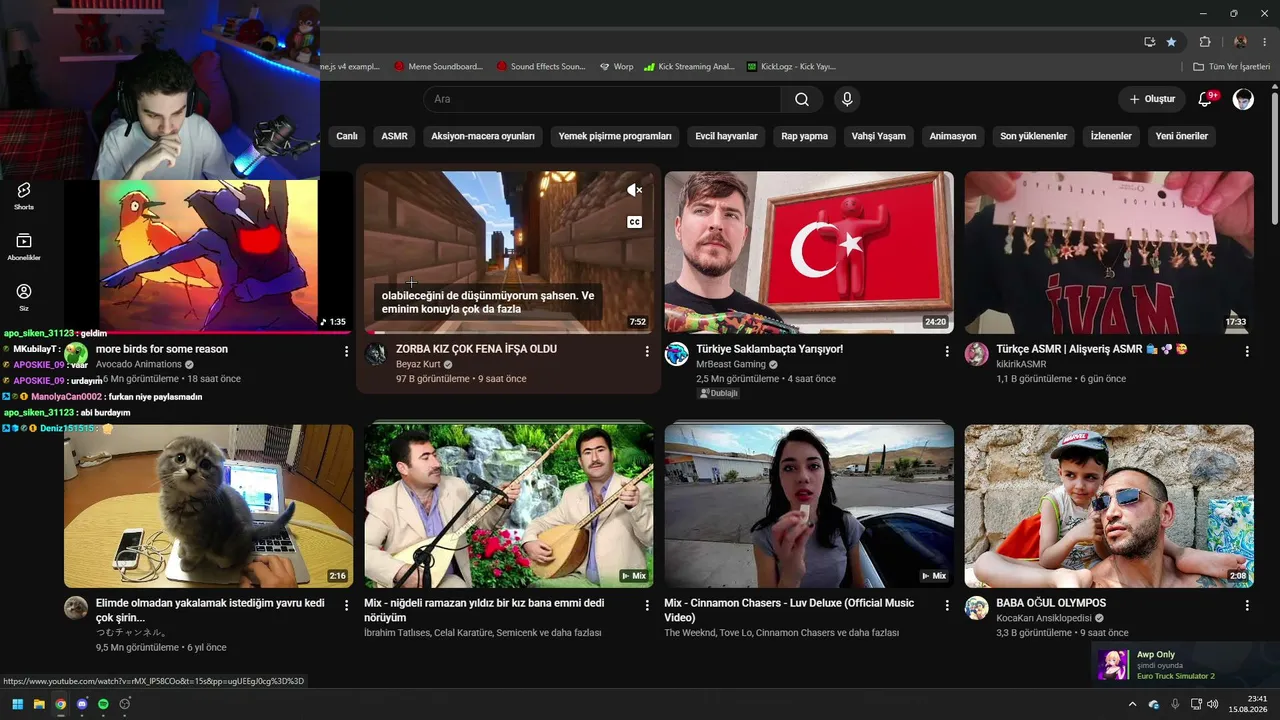
Task: Bookmark this page with the star icon
Action: 1171,42
